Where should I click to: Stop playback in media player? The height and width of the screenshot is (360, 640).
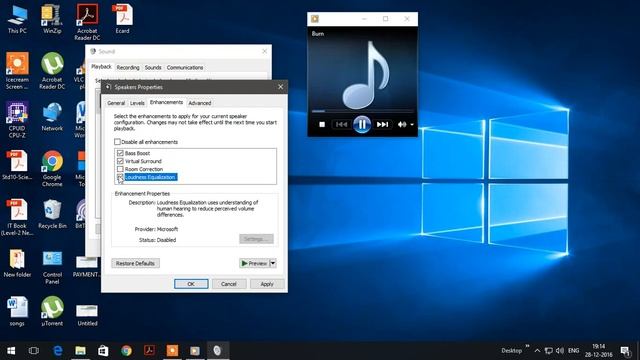[322, 124]
